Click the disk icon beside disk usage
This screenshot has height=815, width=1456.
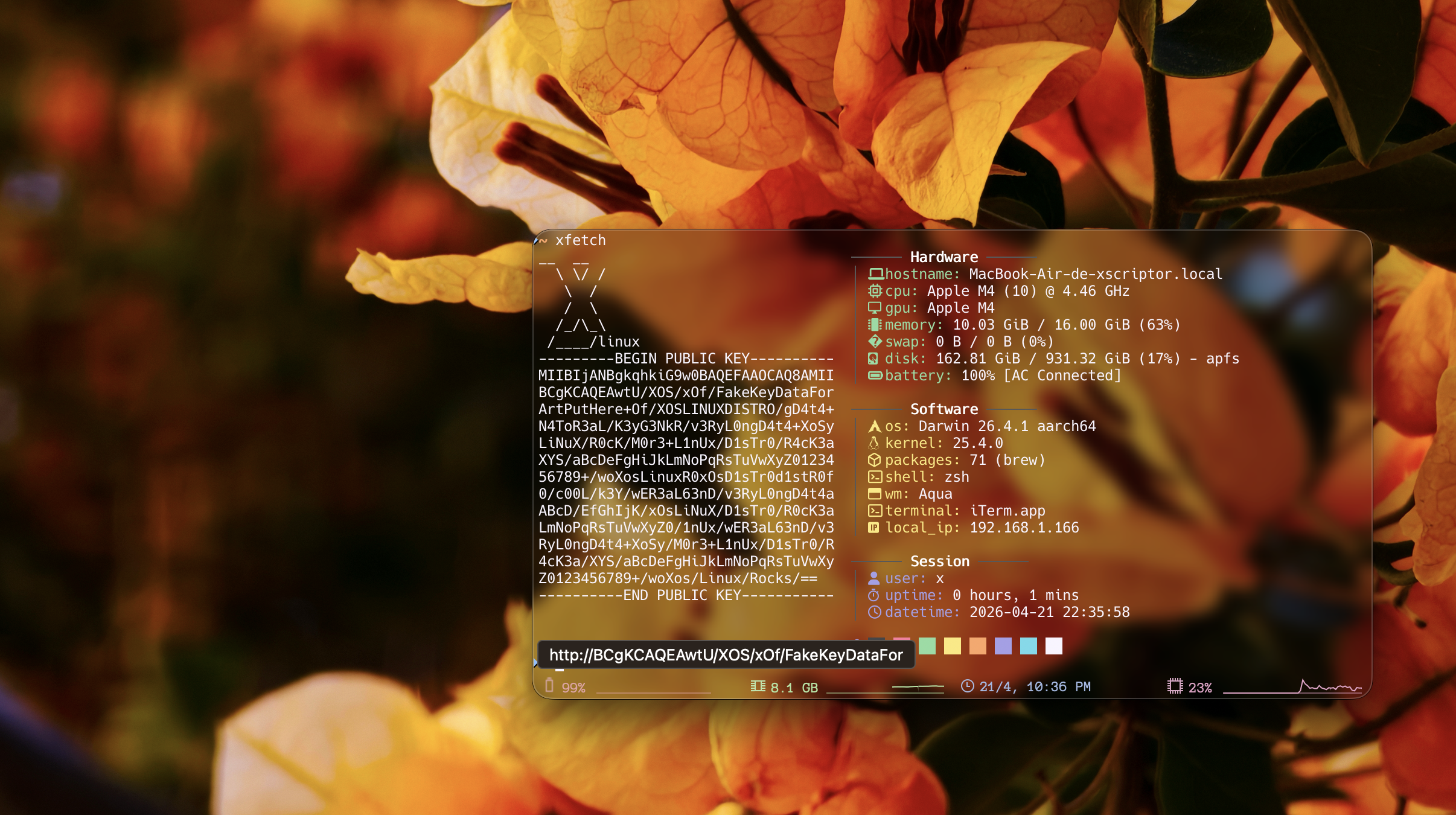pos(873,359)
